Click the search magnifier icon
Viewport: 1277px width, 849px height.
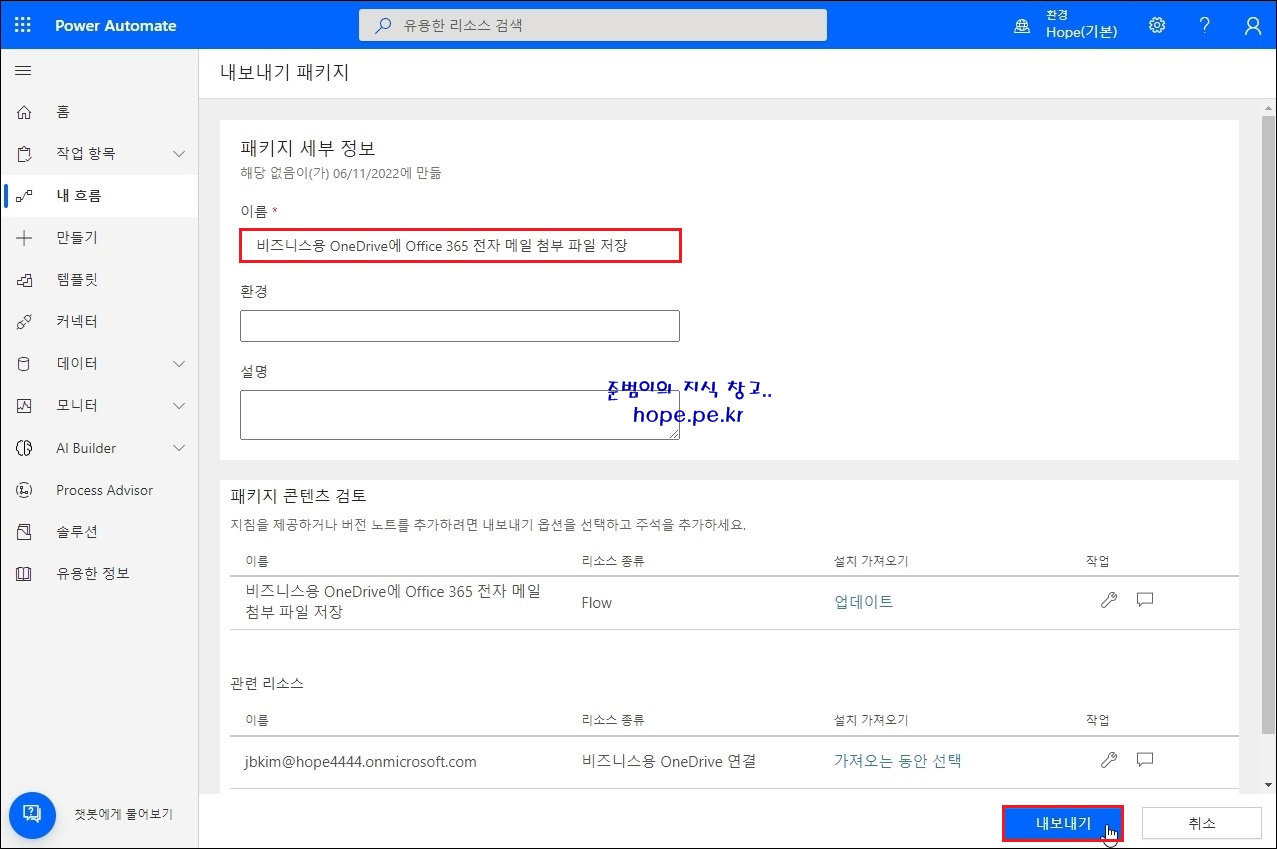(382, 26)
